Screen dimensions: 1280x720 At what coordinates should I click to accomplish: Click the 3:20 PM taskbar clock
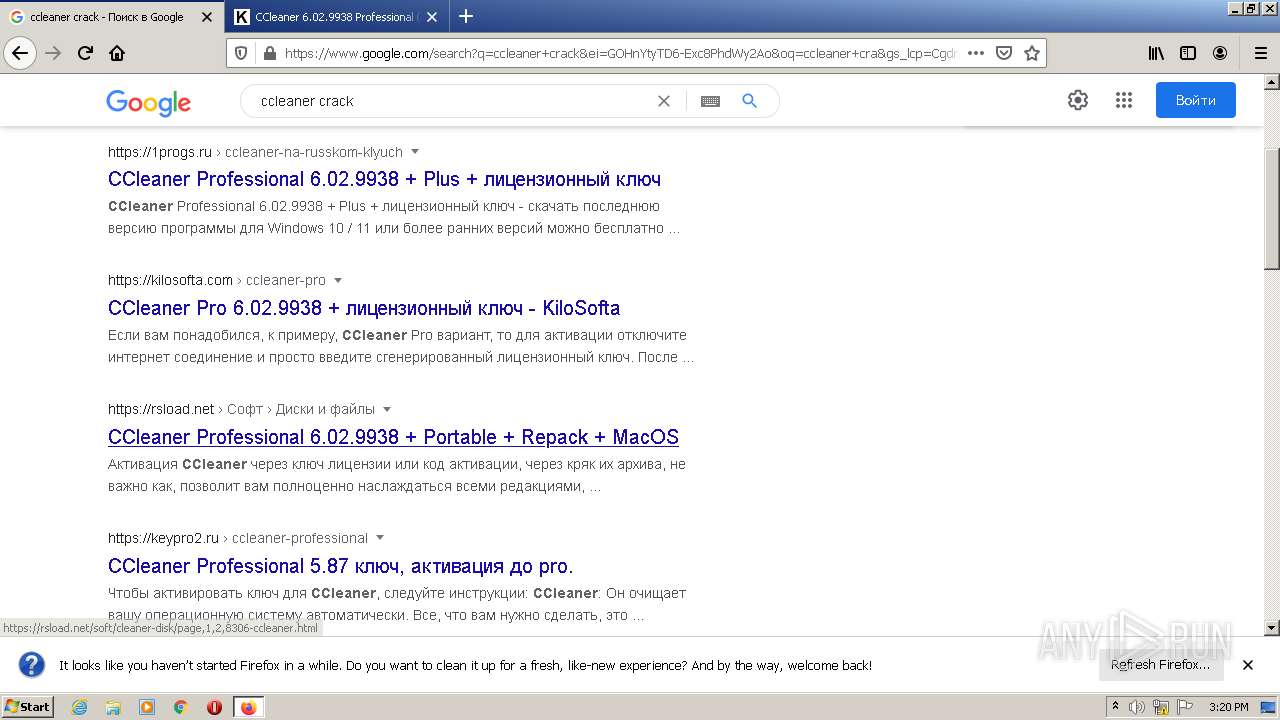pos(1228,707)
